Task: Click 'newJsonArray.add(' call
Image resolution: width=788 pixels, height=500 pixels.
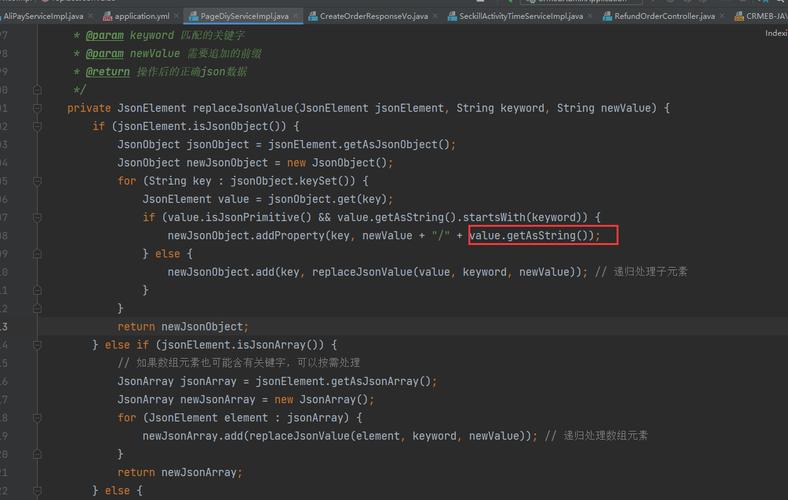Action: tap(195, 436)
